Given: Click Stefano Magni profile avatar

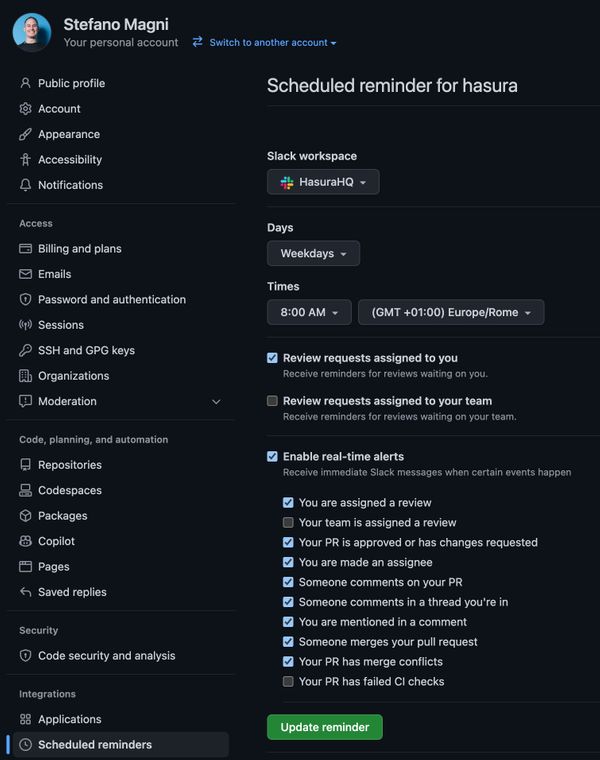Looking at the screenshot, I should 32,32.
